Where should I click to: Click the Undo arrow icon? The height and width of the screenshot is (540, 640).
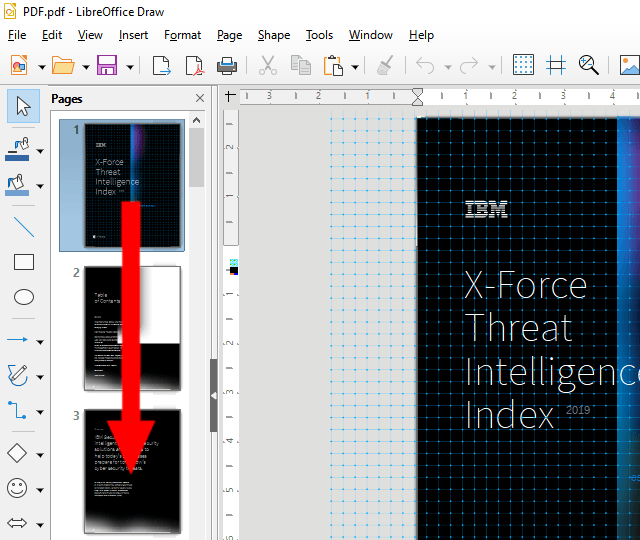pyautogui.click(x=425, y=65)
